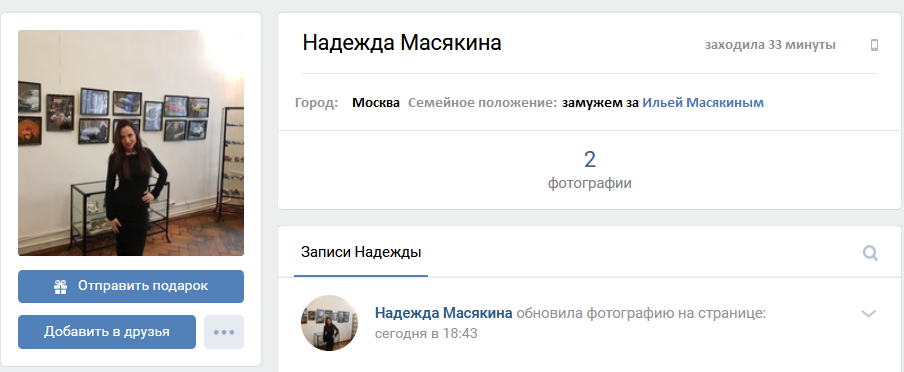Image resolution: width=904 pixels, height=372 pixels.
Task: Open the three-dots more actions button
Action: (224, 332)
